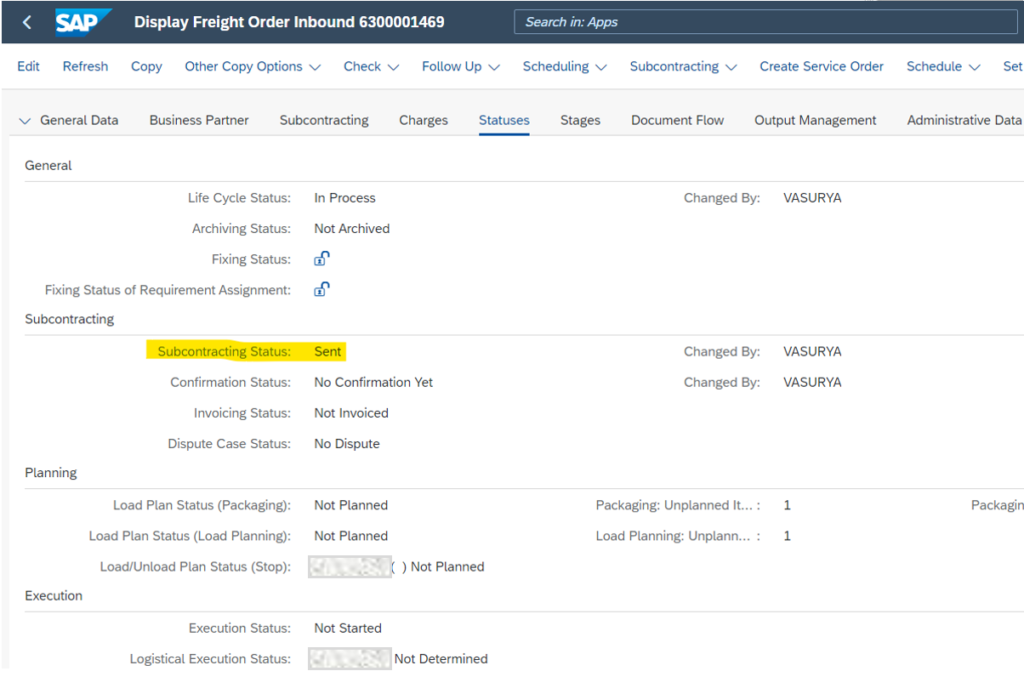Viewport: 1024px width, 688px height.
Task: Open the Output Management tab
Action: (815, 120)
